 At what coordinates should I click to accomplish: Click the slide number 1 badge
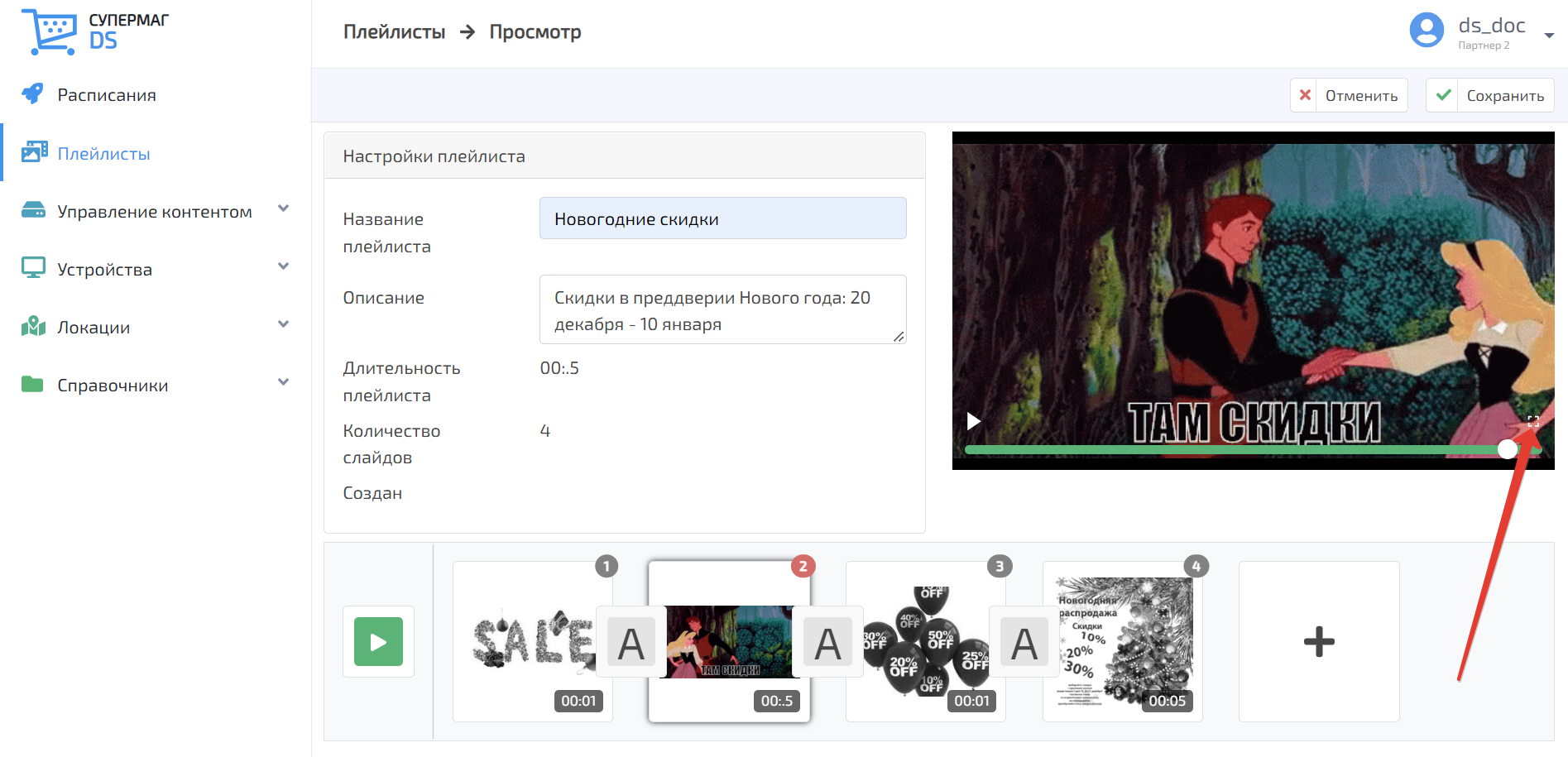[x=607, y=566]
